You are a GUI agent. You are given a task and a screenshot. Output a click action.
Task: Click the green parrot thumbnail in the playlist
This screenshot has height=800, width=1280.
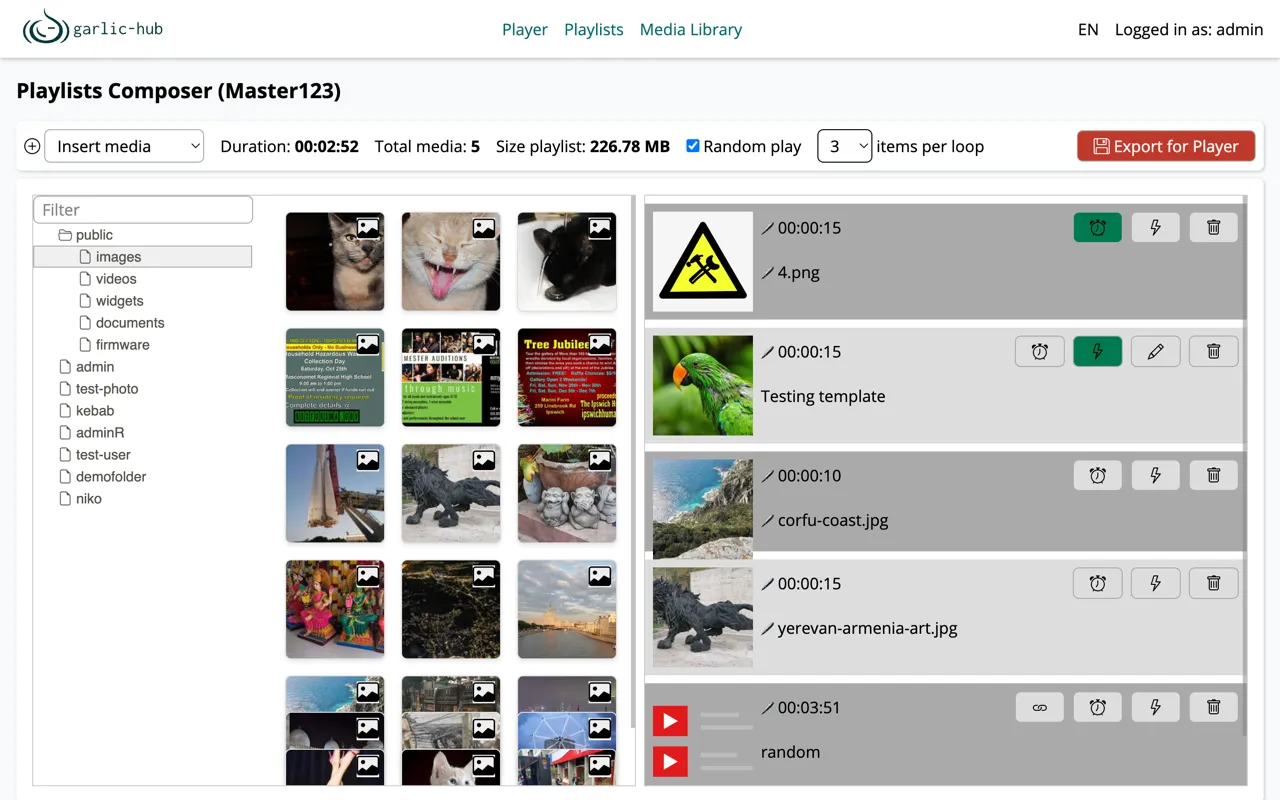703,386
